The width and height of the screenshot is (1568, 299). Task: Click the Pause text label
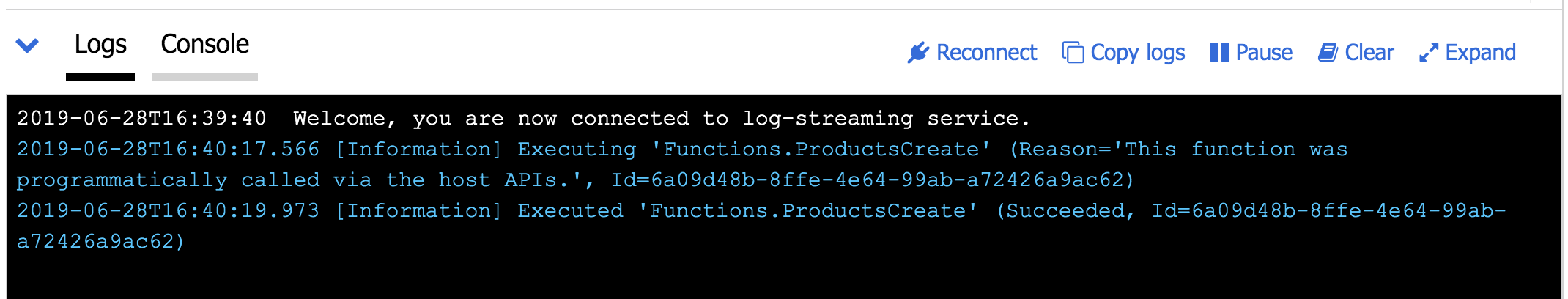point(1264,53)
